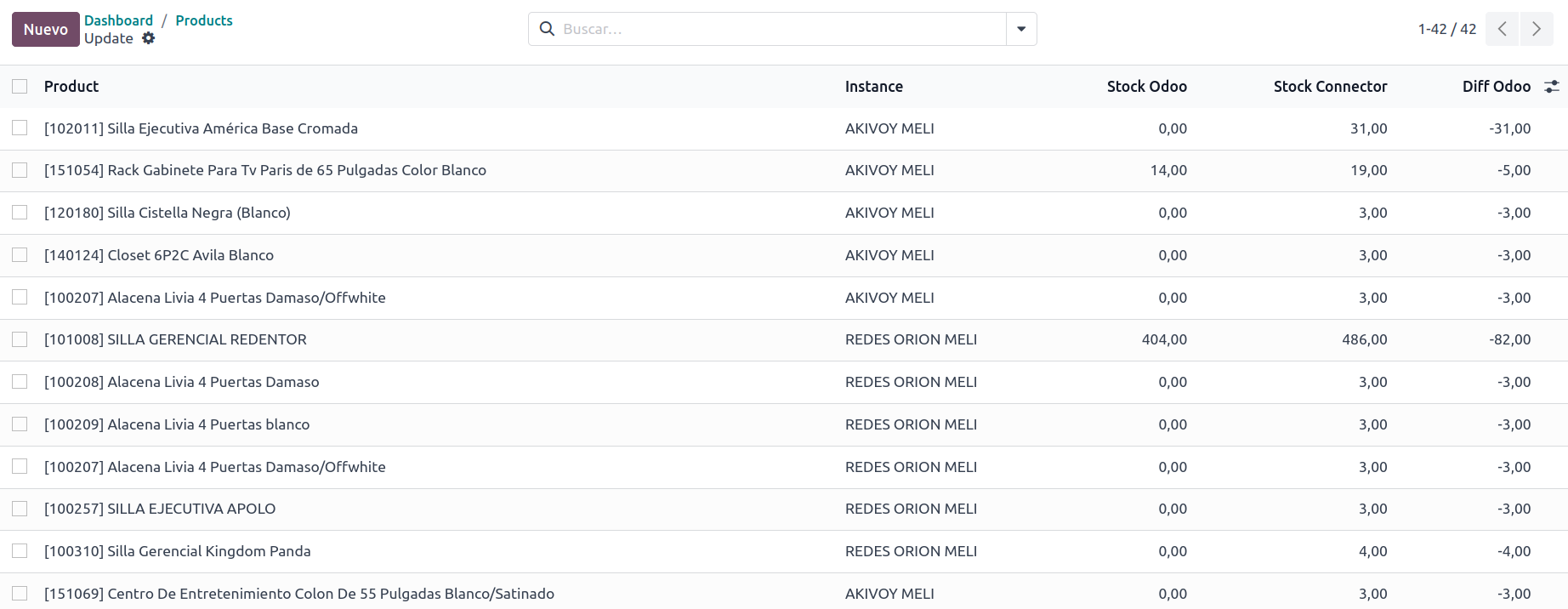Image resolution: width=1568 pixels, height=609 pixels.
Task: Check the Silla Ejecutiva América Base Cromada row
Action: point(20,128)
